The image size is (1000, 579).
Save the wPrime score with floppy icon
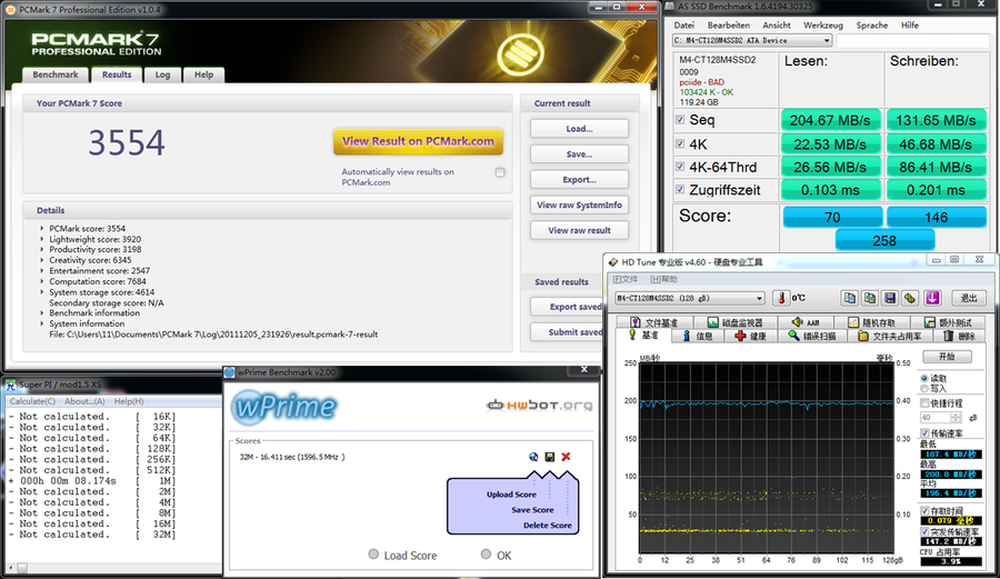[550, 457]
